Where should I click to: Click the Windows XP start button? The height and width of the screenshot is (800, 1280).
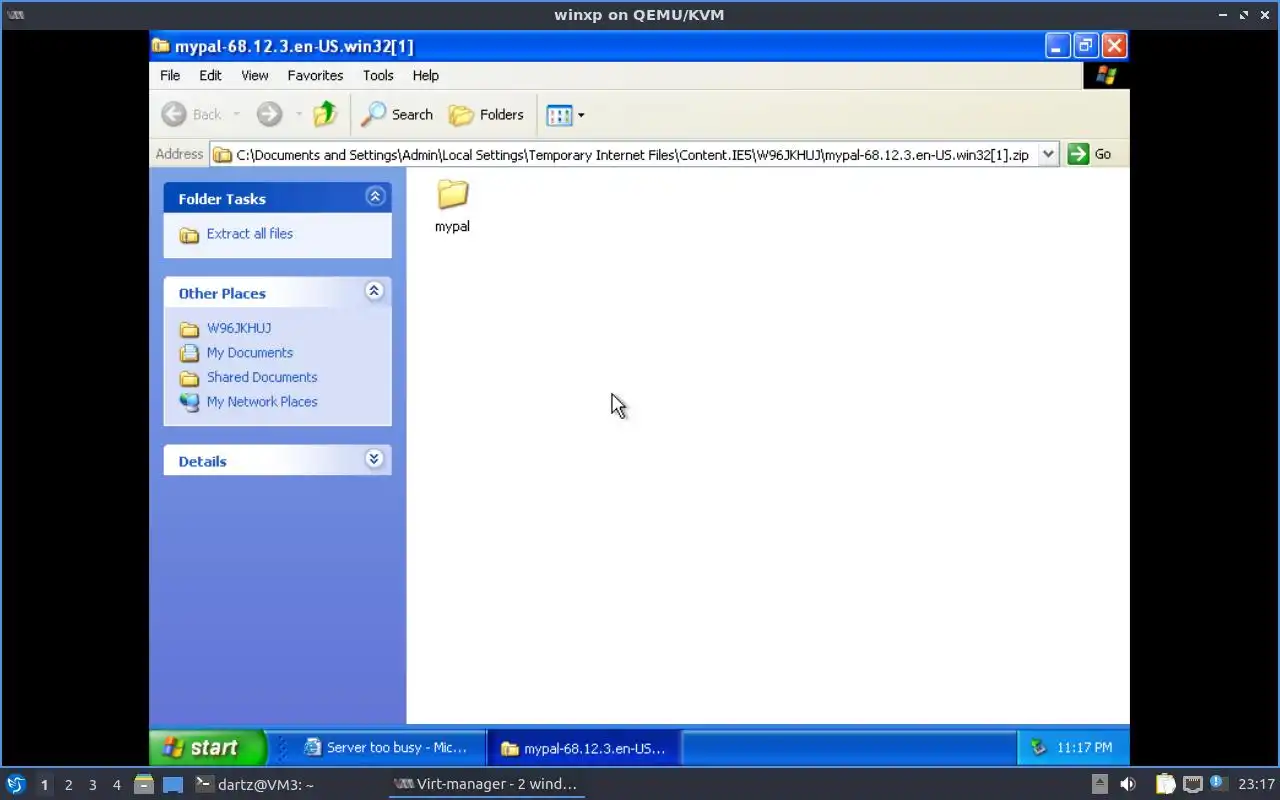(x=208, y=747)
